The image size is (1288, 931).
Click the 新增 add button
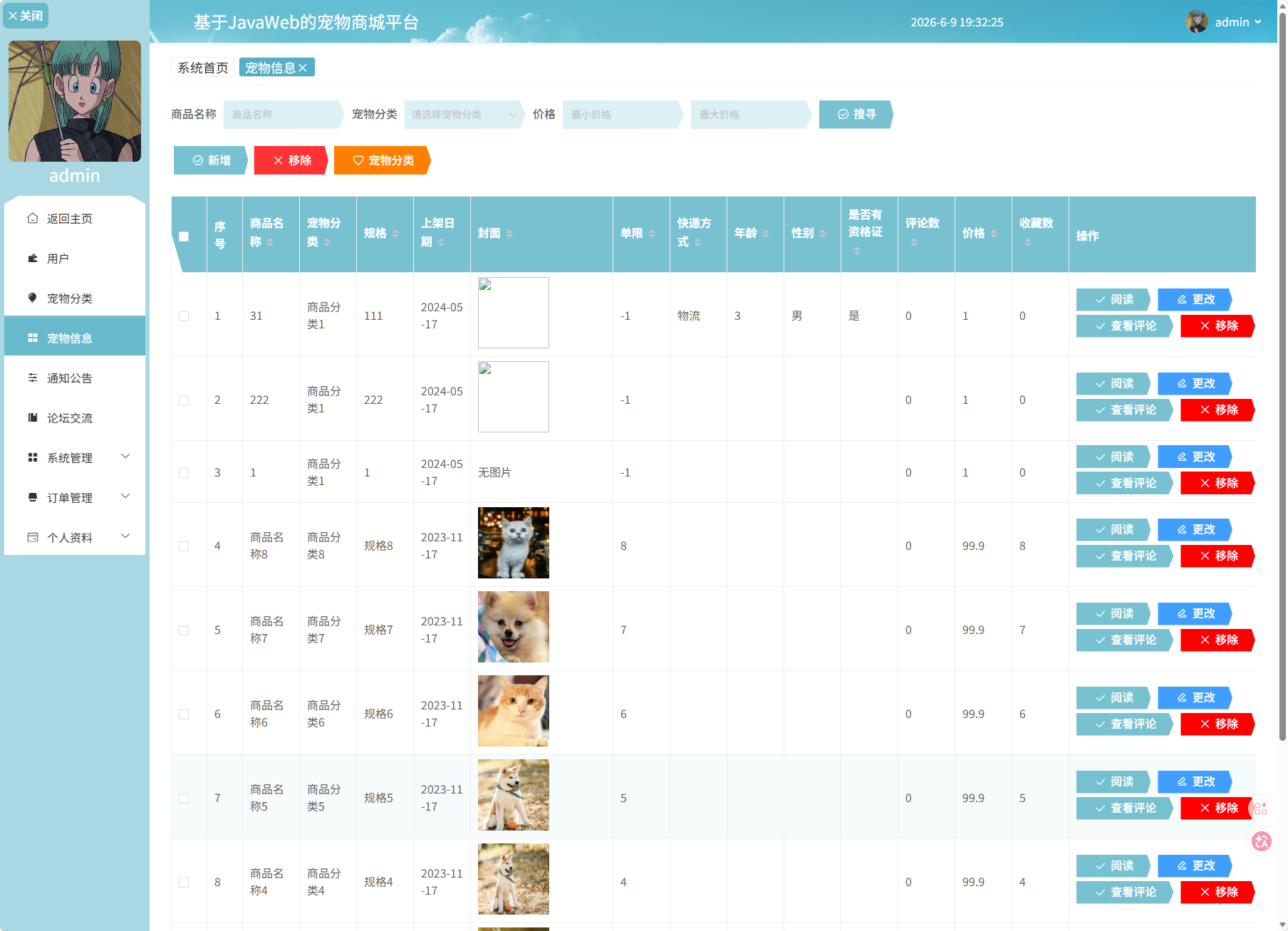click(211, 160)
